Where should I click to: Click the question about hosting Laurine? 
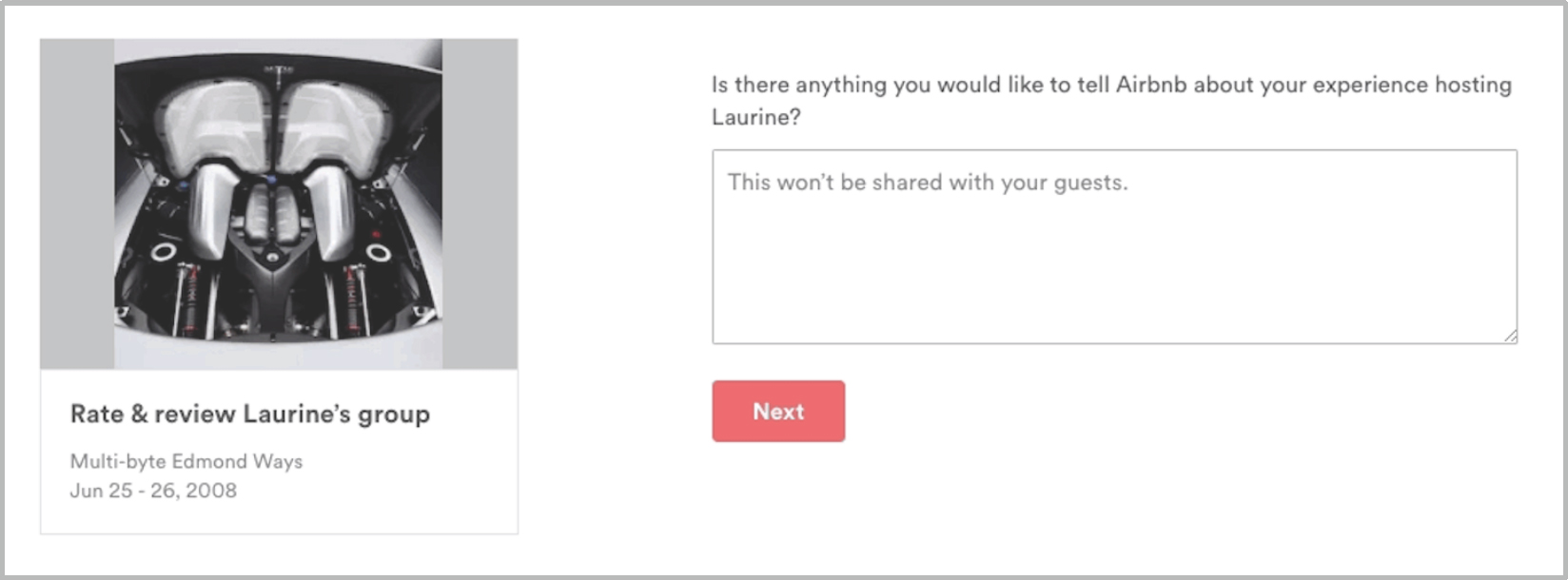point(1111,101)
